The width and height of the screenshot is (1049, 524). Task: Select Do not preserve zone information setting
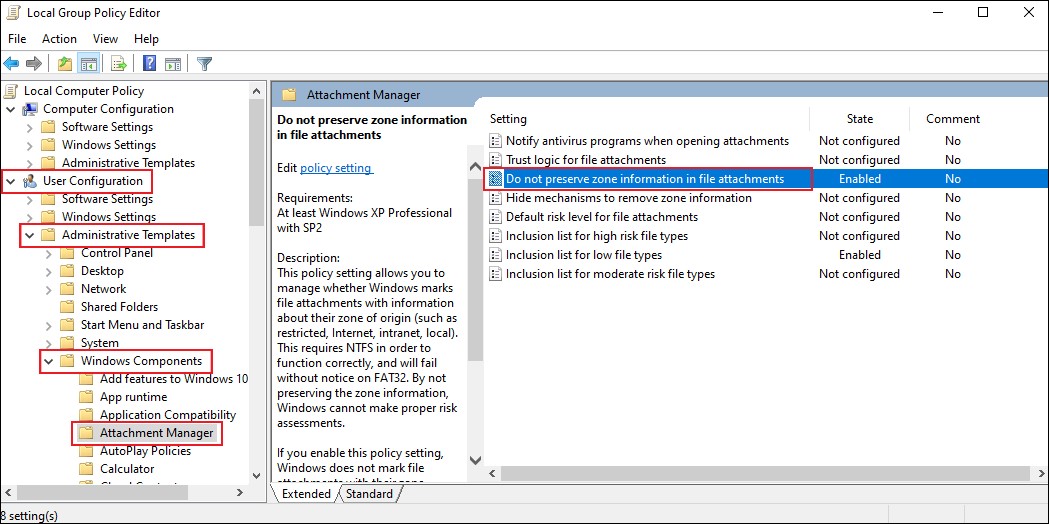[645, 179]
